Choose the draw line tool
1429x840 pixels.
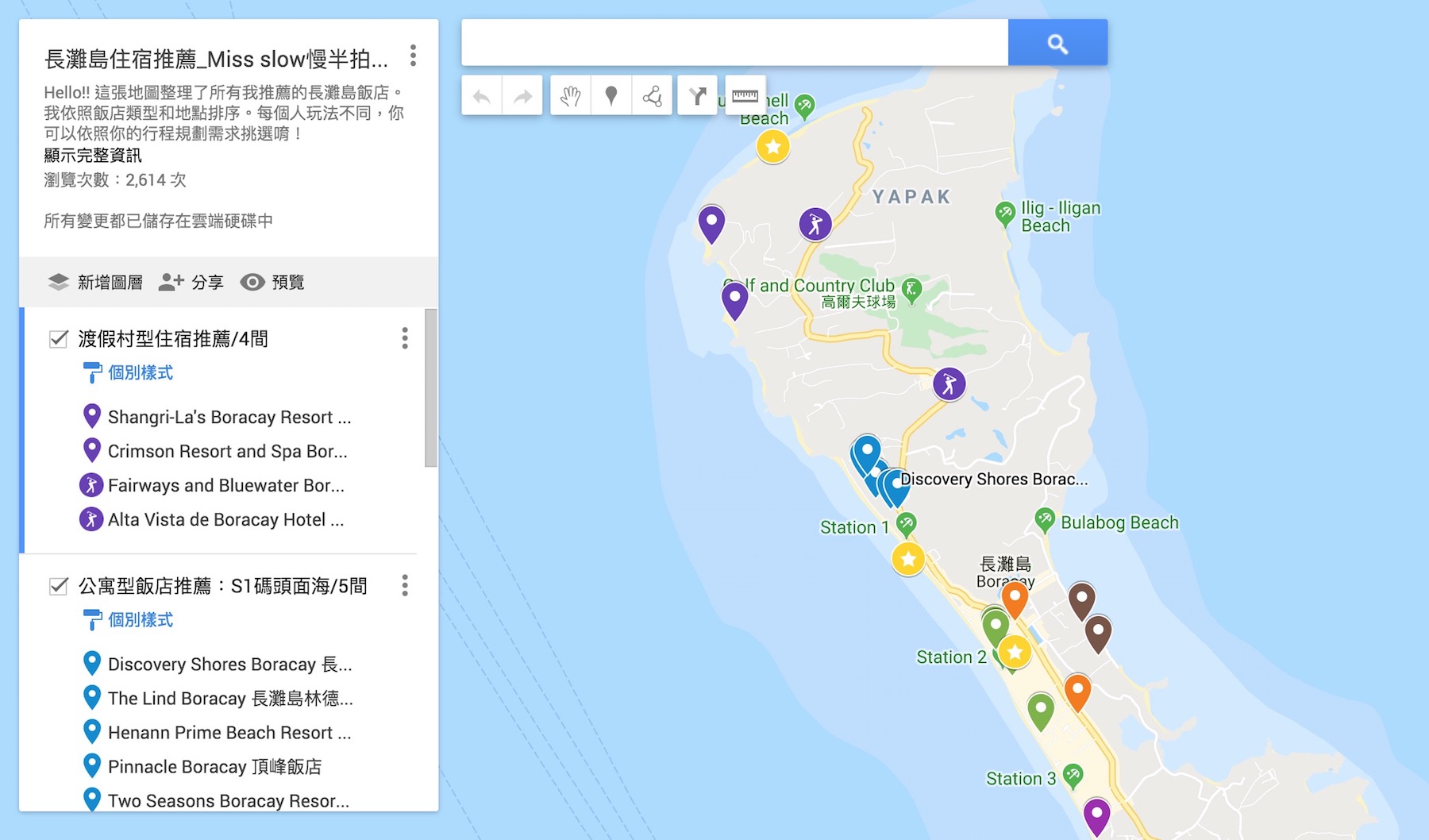pos(652,96)
